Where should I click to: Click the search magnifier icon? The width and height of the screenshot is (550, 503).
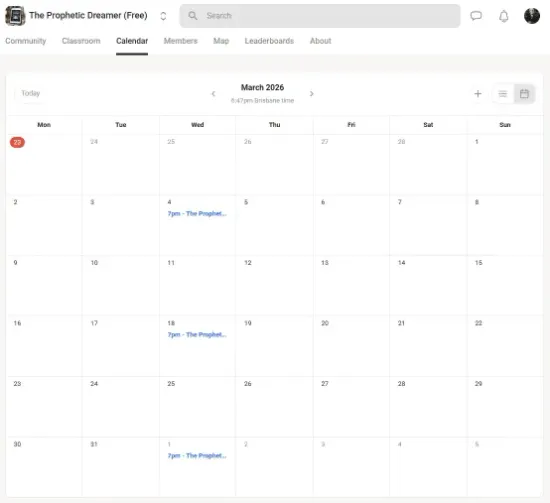pos(193,16)
